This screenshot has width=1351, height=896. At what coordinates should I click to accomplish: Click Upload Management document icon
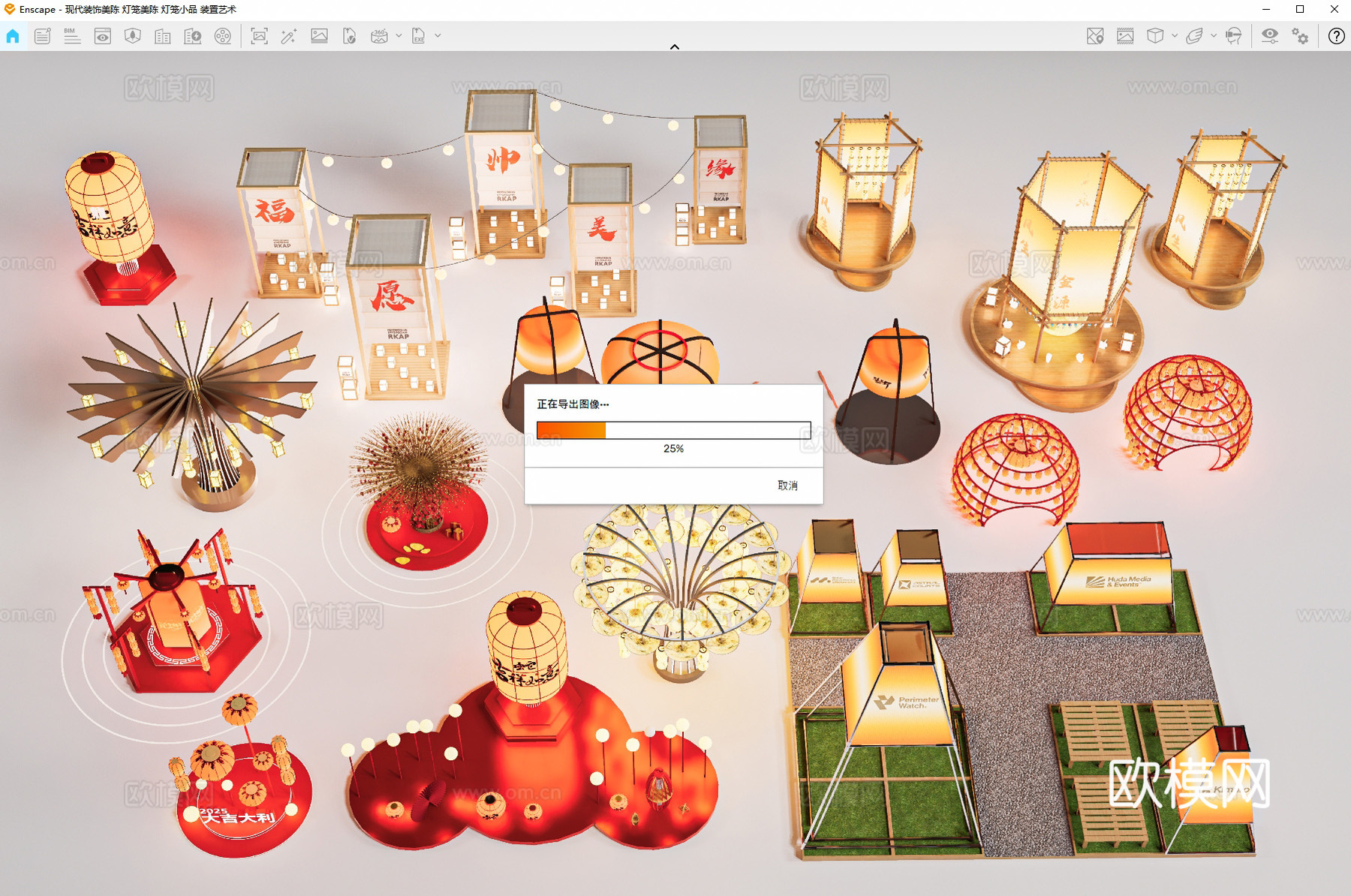click(349, 36)
